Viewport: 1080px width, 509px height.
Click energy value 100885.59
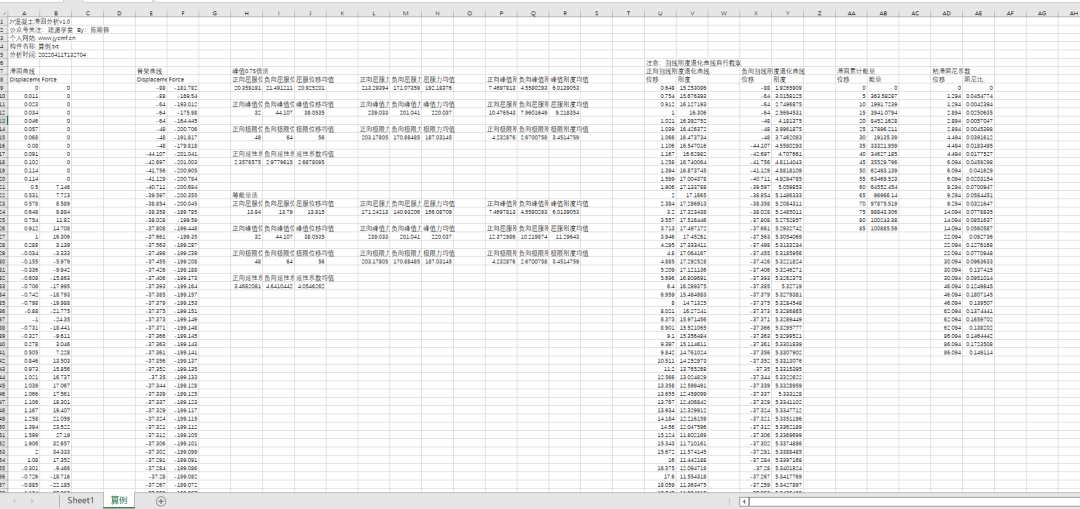(884, 229)
